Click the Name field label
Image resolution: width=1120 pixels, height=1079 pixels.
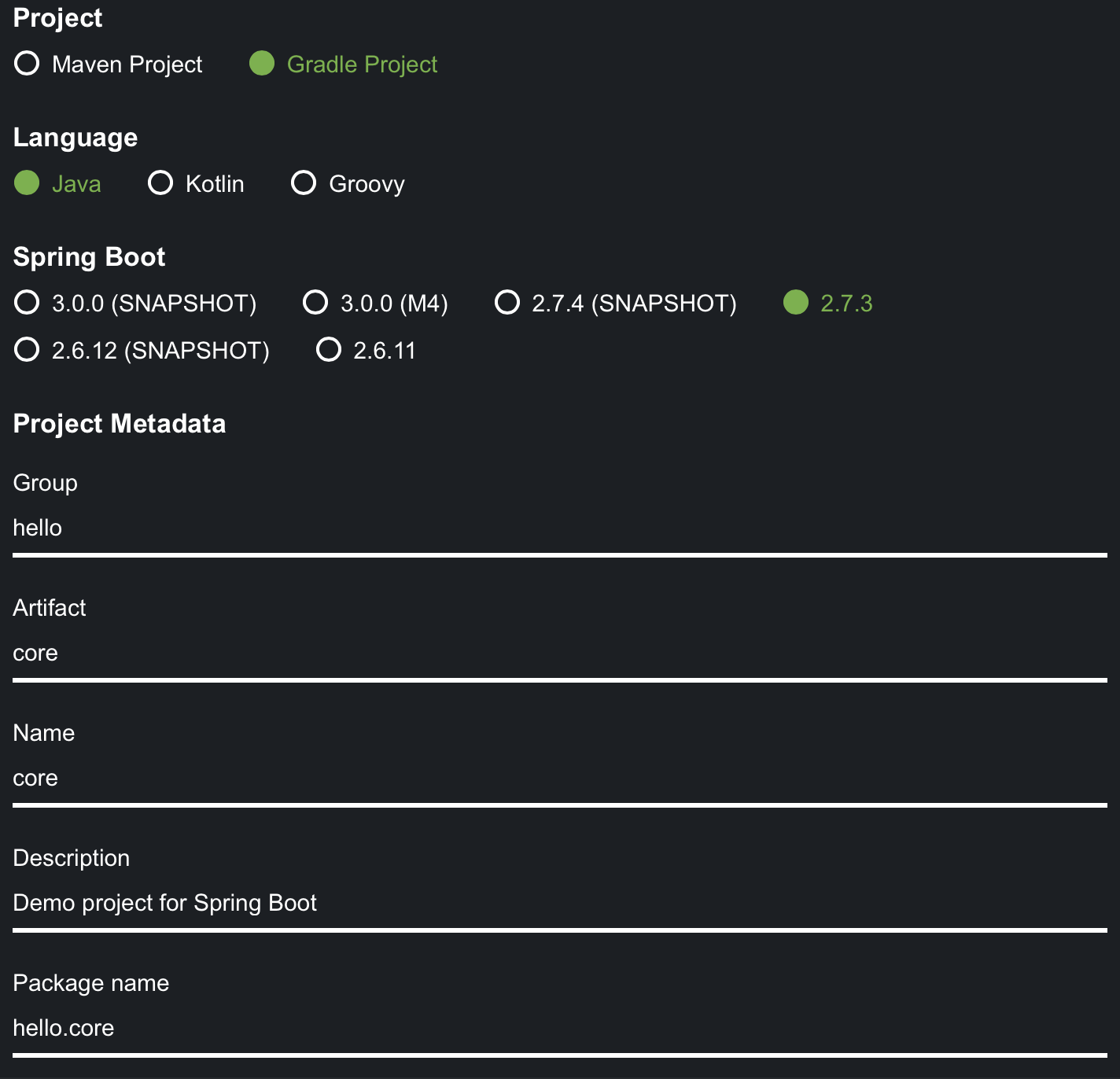[43, 733]
